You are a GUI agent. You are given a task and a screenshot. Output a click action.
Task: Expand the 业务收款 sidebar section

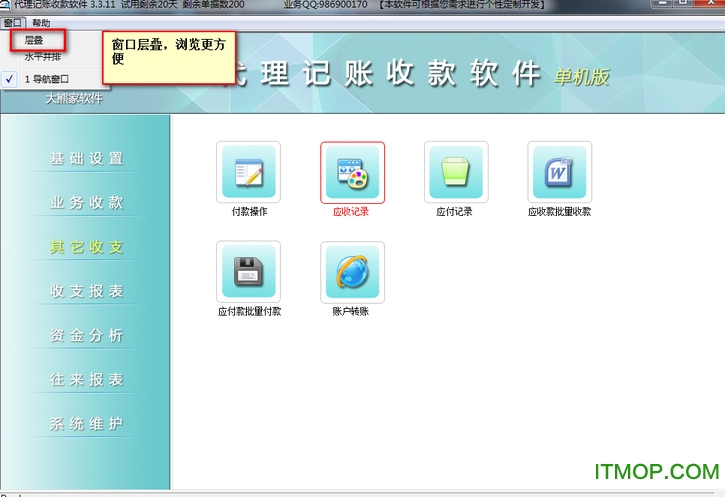click(87, 203)
